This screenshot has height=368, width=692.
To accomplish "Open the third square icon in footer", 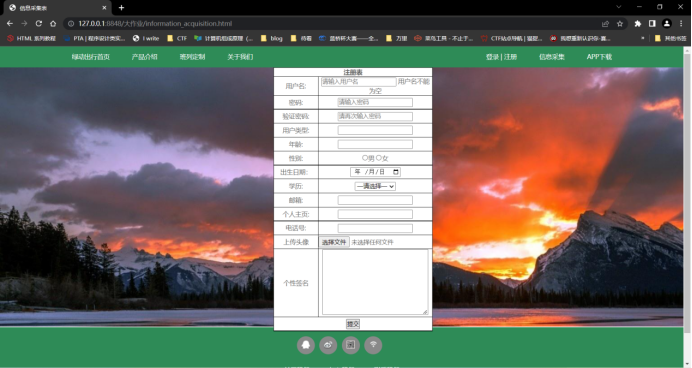I will click(351, 345).
